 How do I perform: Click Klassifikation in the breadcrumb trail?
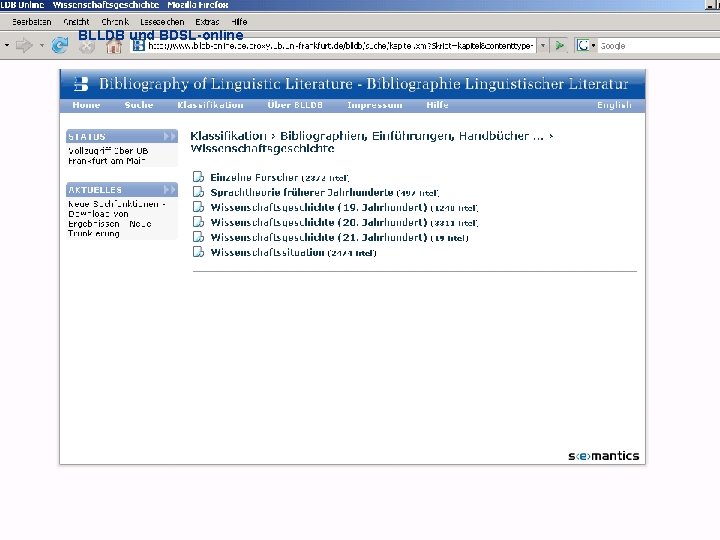point(228,136)
